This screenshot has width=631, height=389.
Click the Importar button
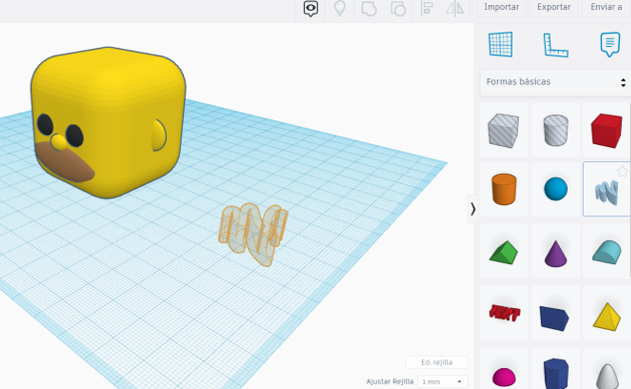[x=501, y=7]
